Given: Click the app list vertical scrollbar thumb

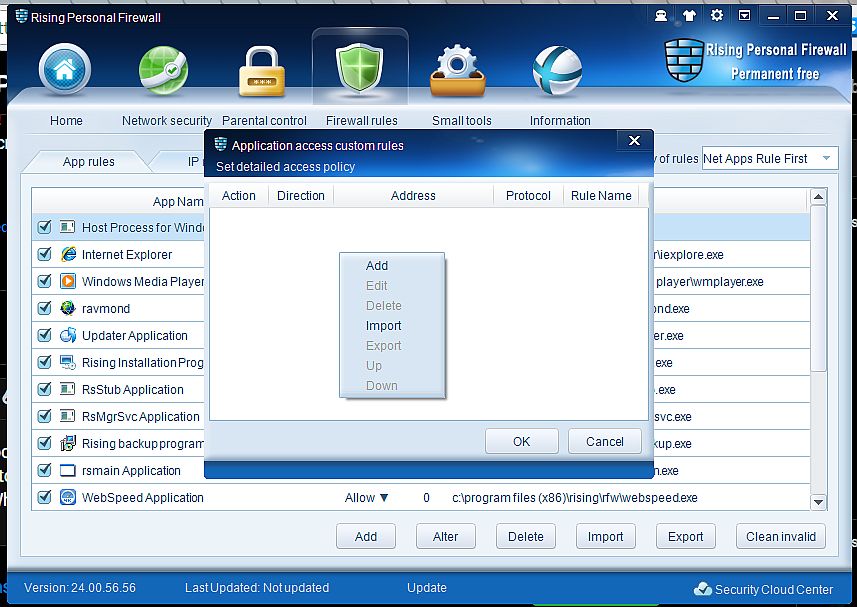Looking at the screenshot, I should point(818,288).
